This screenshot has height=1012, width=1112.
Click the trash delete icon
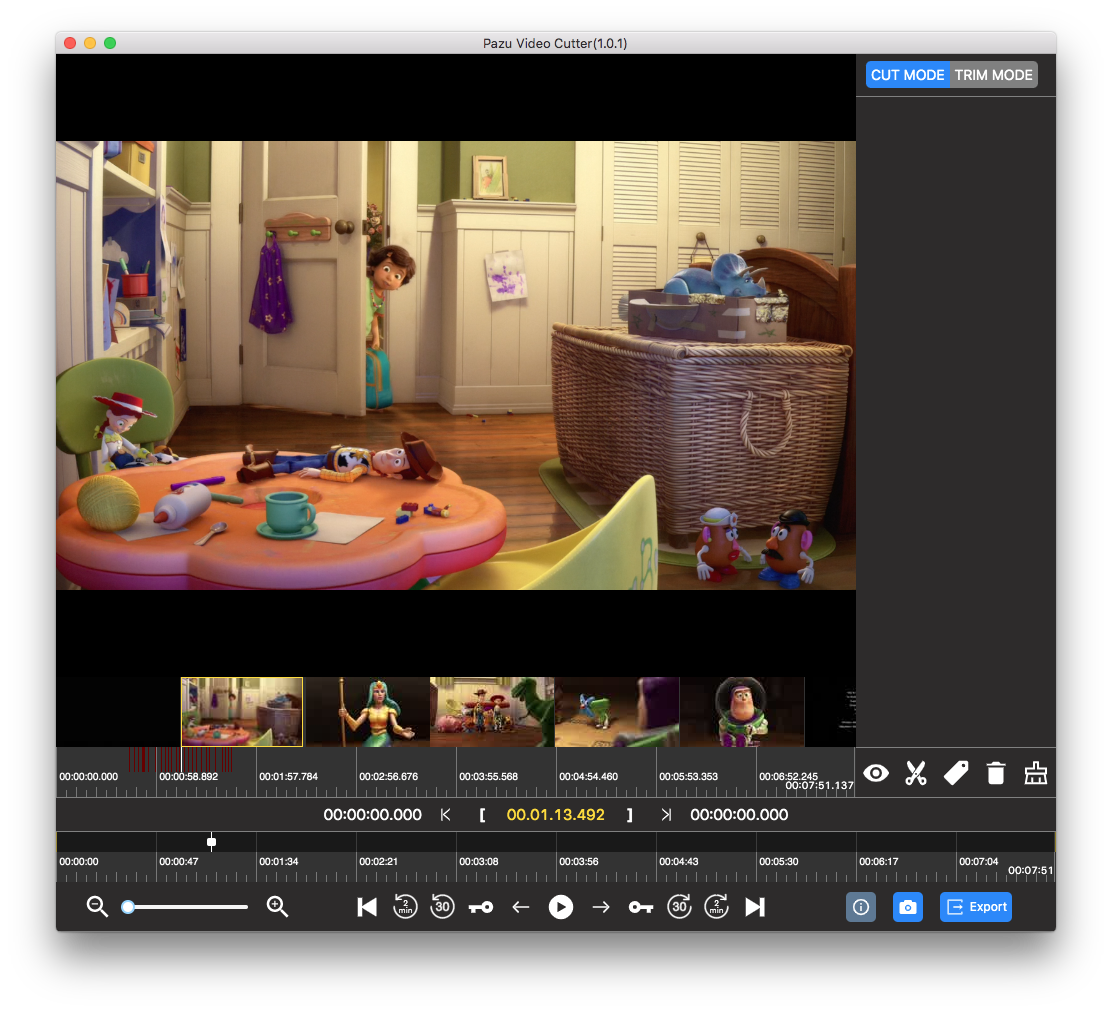click(996, 773)
